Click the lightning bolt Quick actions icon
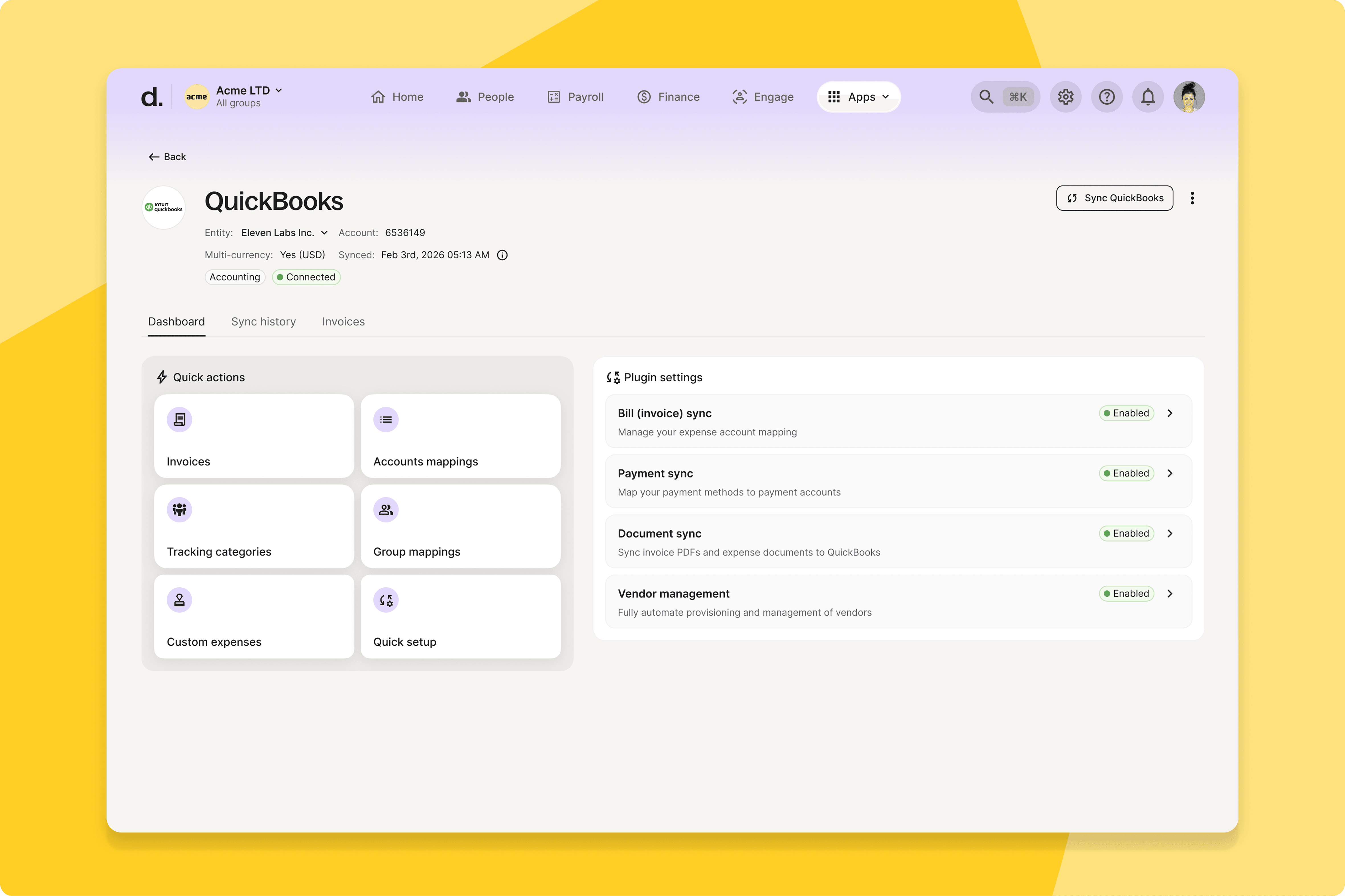Image resolution: width=1345 pixels, height=896 pixels. point(162,377)
